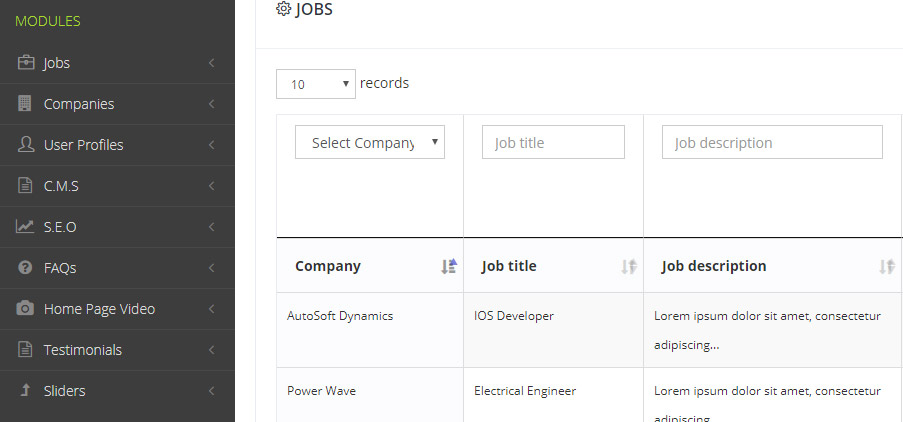Expand the Jobs module chevron

pos(212,63)
